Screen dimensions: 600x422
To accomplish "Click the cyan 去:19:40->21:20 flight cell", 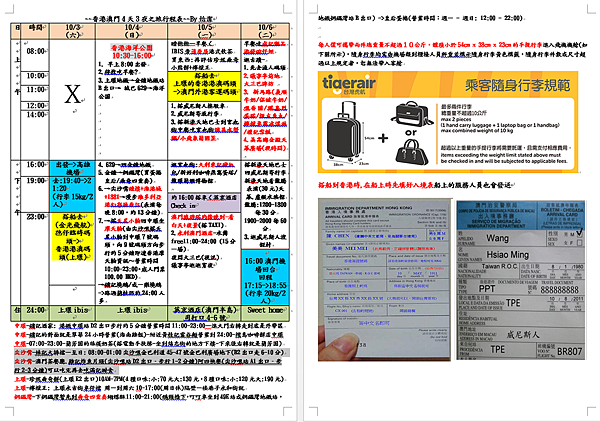I will (72, 194).
